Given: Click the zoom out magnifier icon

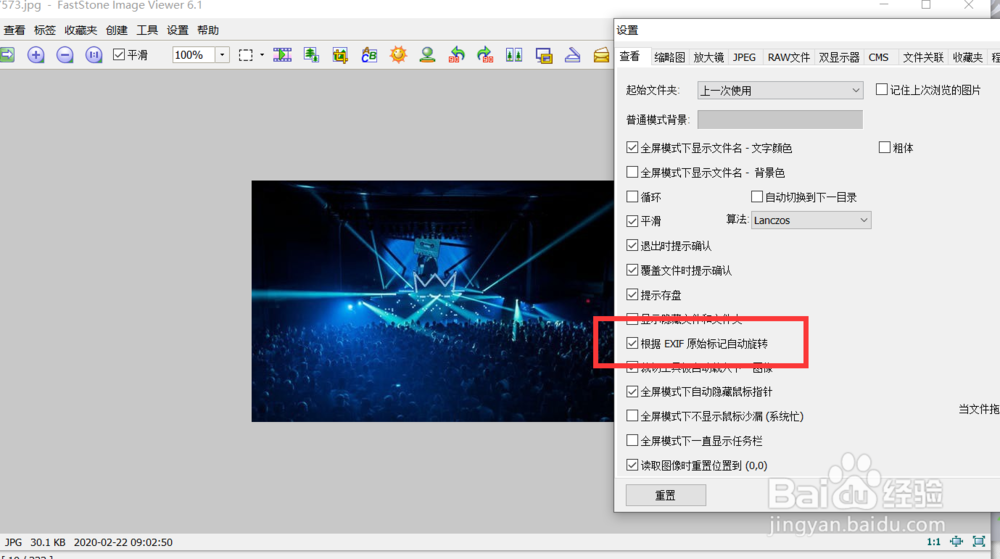Looking at the screenshot, I should point(64,55).
